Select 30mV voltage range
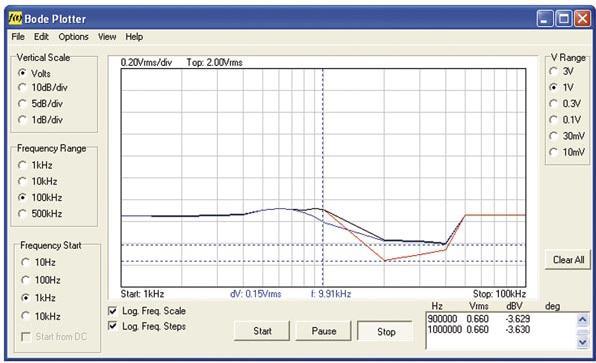596x363 pixels. click(554, 136)
